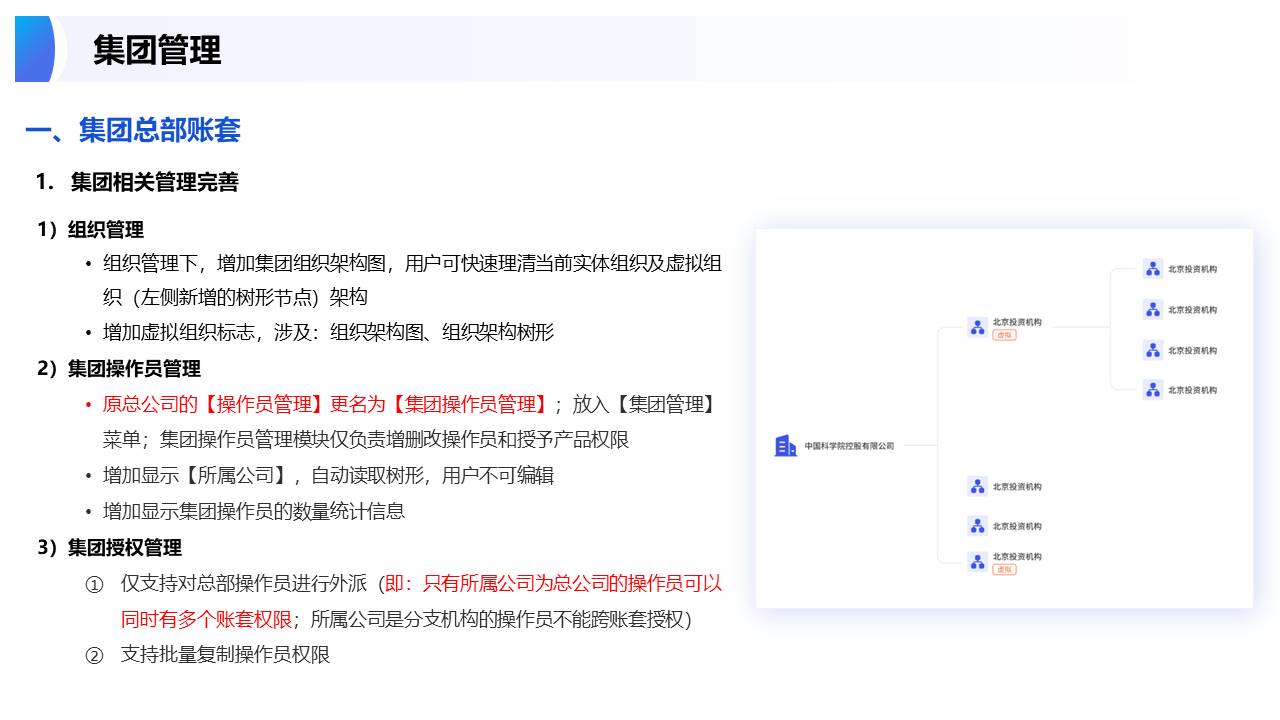The height and width of the screenshot is (720, 1280).
Task: Click the 3）集团授权管理 subheading
Action: pos(110,548)
